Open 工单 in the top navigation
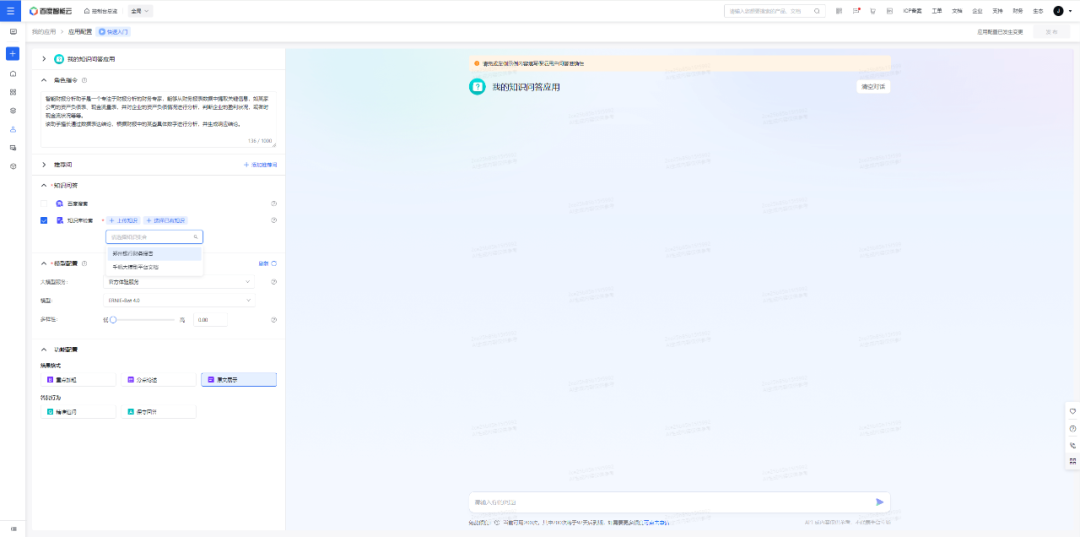This screenshot has width=1080, height=537. pos(937,11)
